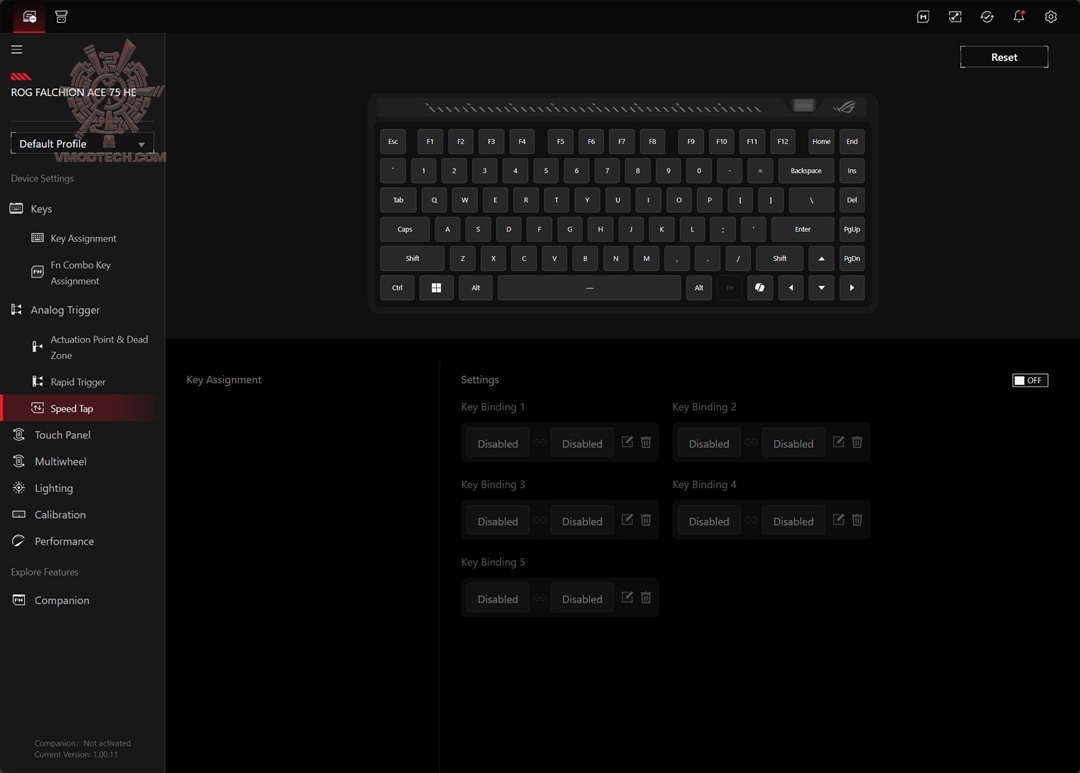Click the Home key on keyboard
This screenshot has width=1080, height=773.
[x=821, y=141]
